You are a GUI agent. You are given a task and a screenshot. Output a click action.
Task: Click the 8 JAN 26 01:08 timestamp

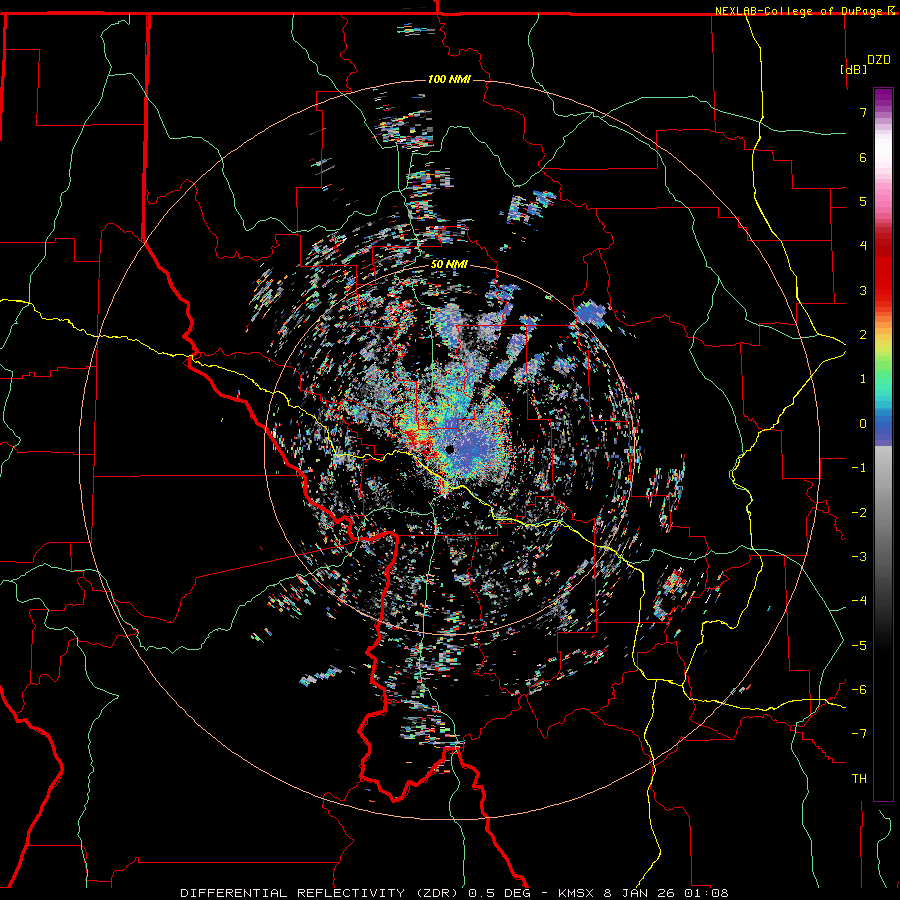pos(666,893)
